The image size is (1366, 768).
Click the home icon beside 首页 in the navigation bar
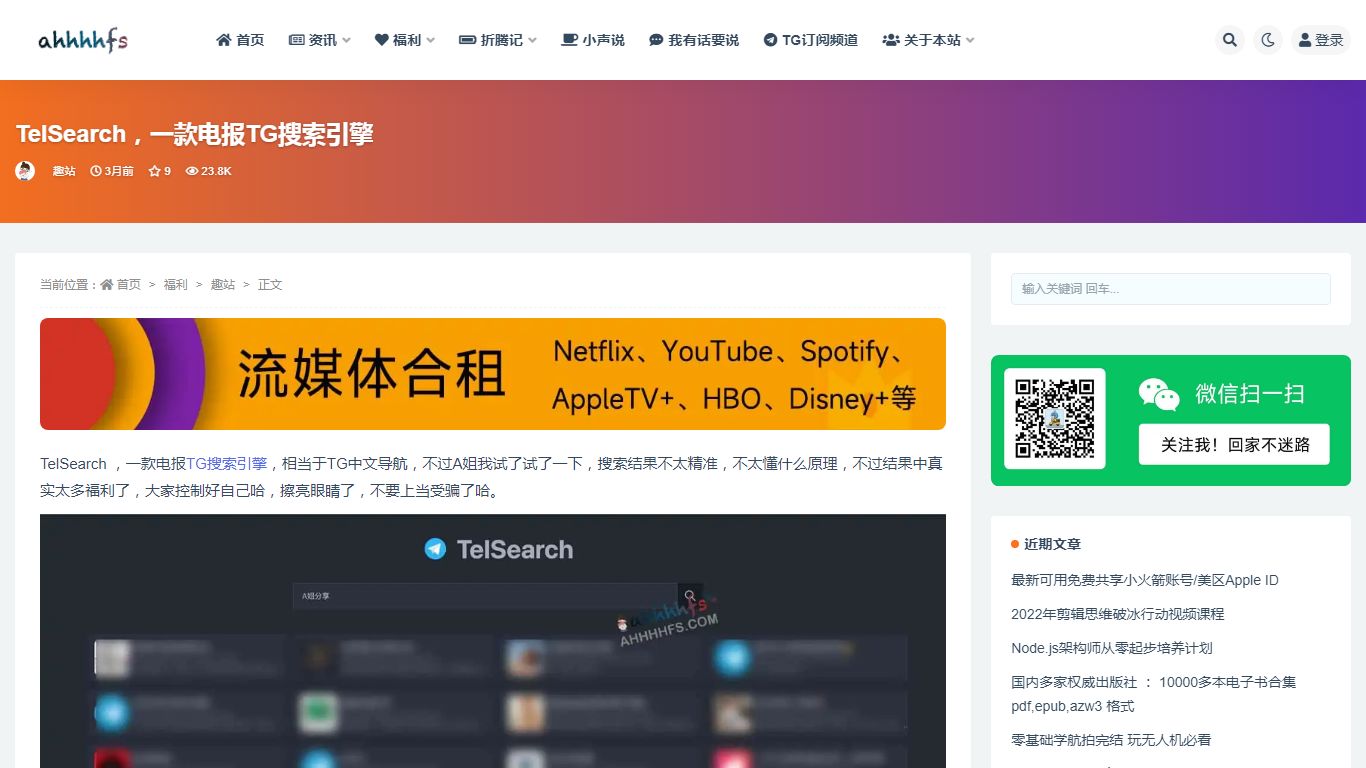coord(224,40)
